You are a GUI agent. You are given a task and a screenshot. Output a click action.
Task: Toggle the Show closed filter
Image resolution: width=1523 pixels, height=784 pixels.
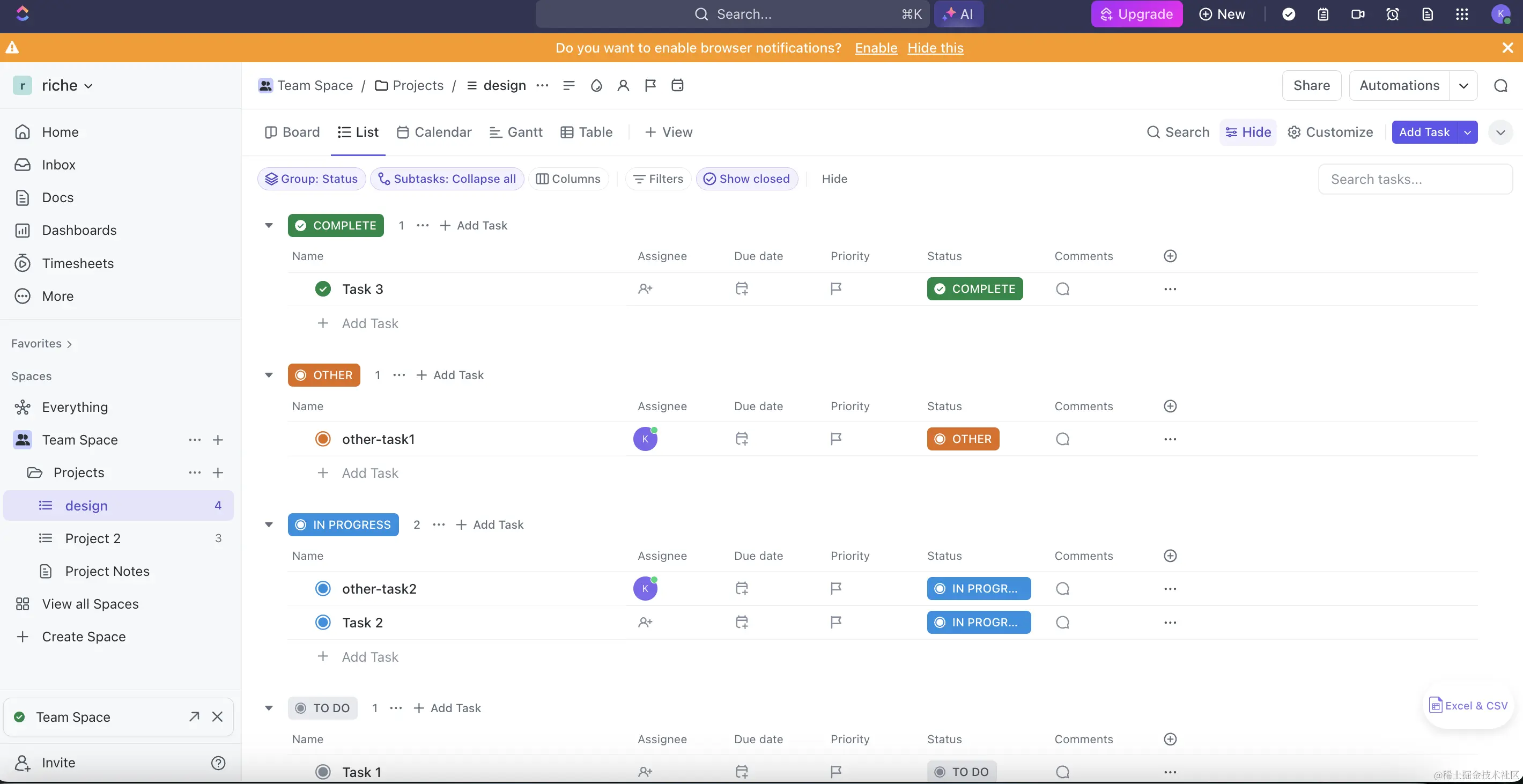tap(746, 179)
